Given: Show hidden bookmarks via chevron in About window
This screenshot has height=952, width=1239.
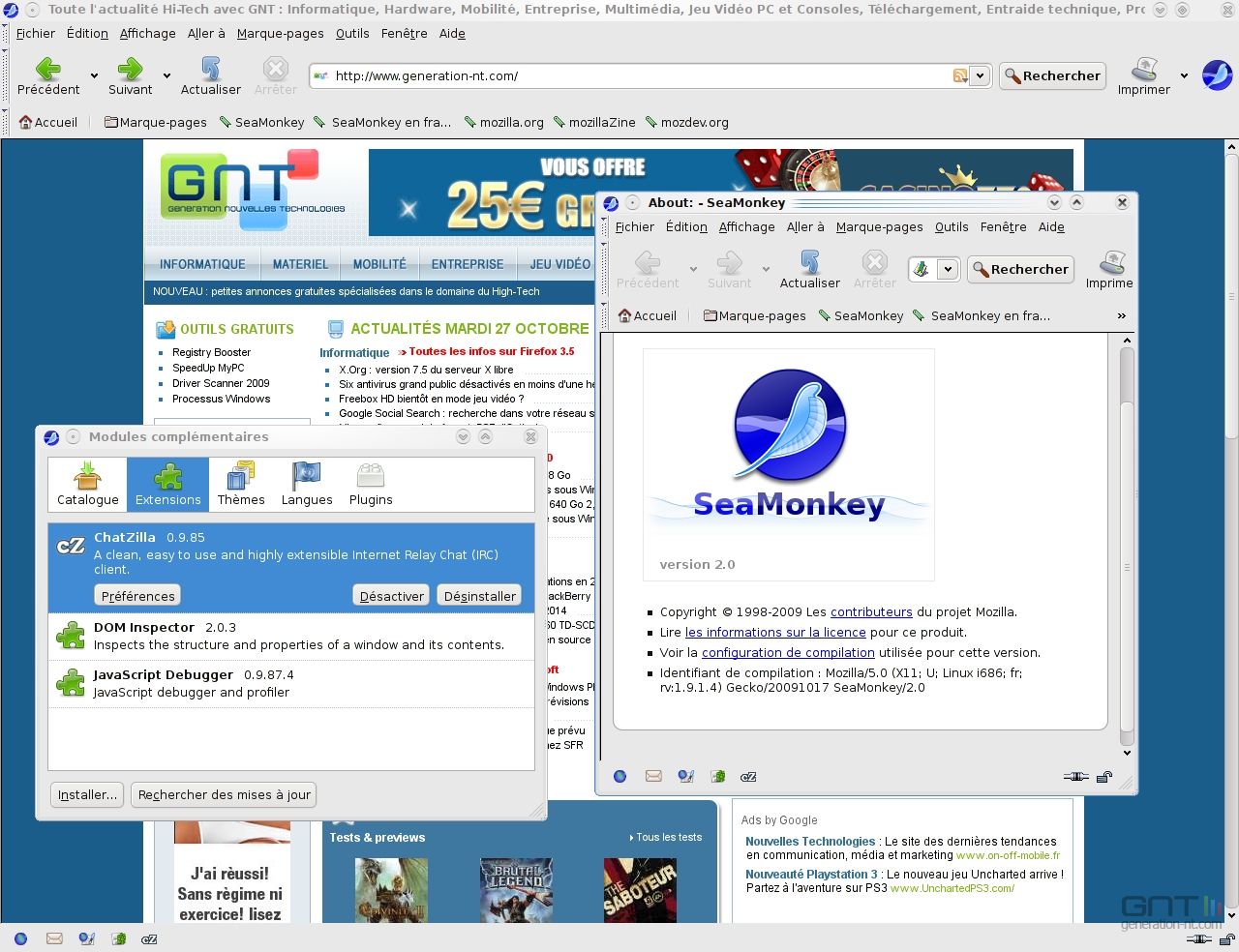Looking at the screenshot, I should tap(1122, 315).
